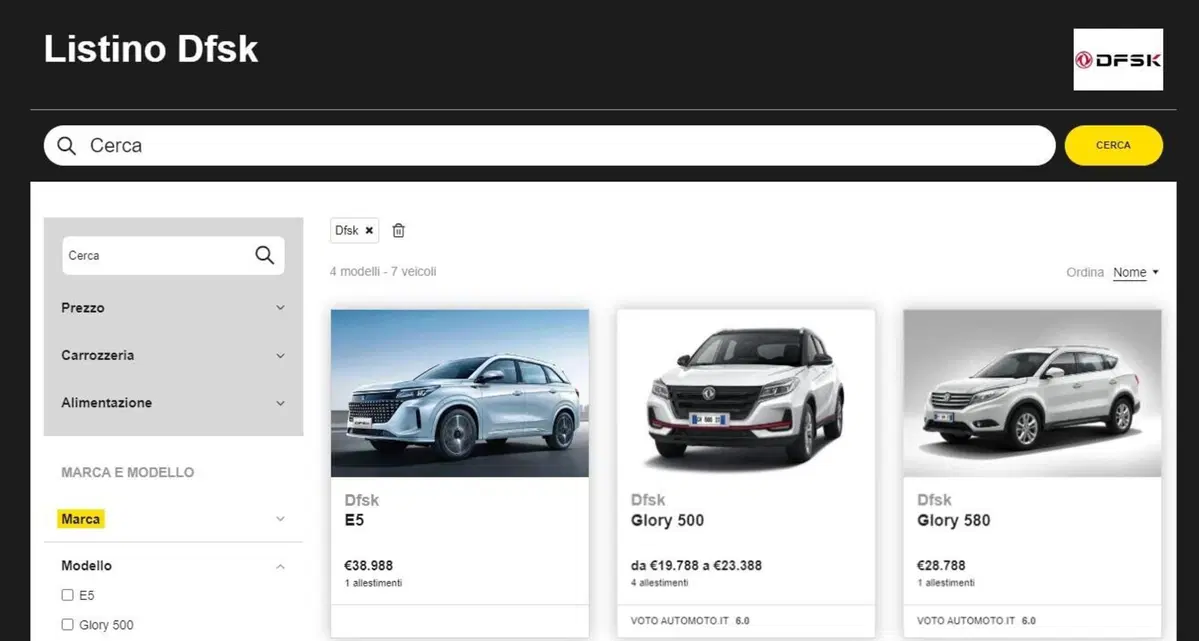Click the magnifier icon in the sidebar search box
1199x641 pixels.
click(265, 255)
